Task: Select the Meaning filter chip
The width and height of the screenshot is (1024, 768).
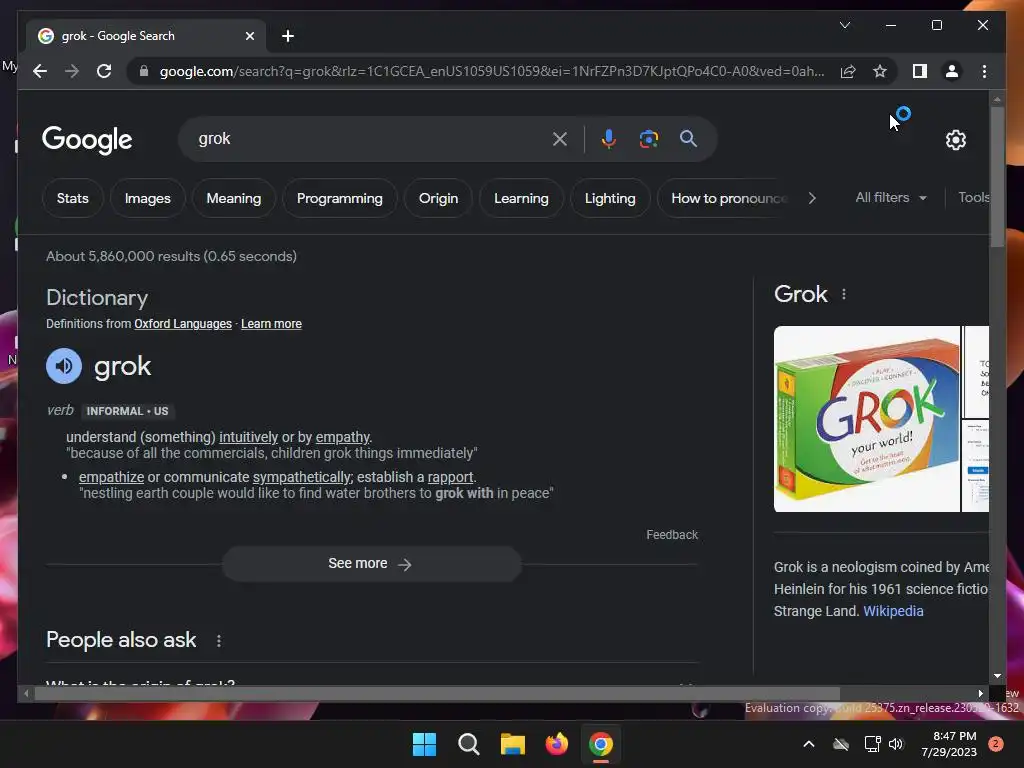Action: point(234,198)
